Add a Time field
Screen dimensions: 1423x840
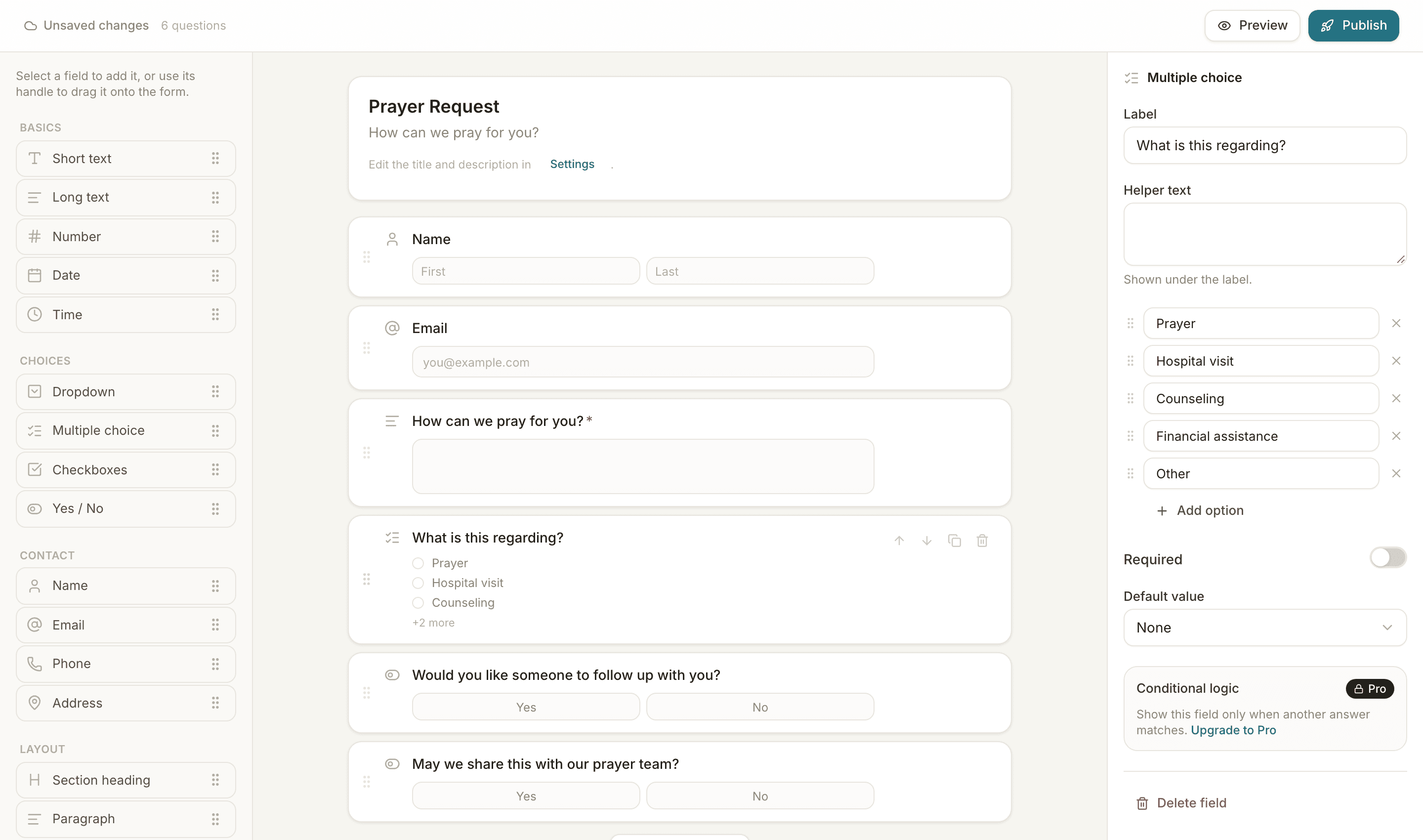pyautogui.click(x=126, y=315)
